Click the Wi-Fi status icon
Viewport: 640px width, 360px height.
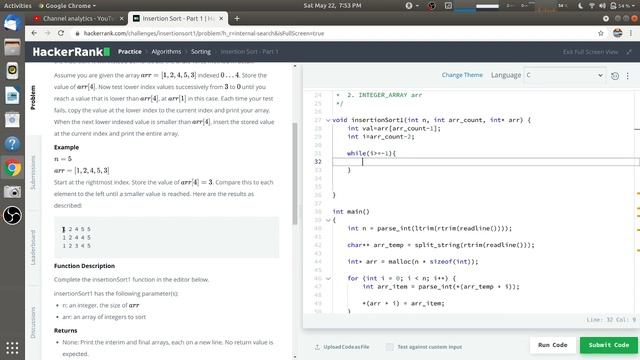(592, 6)
